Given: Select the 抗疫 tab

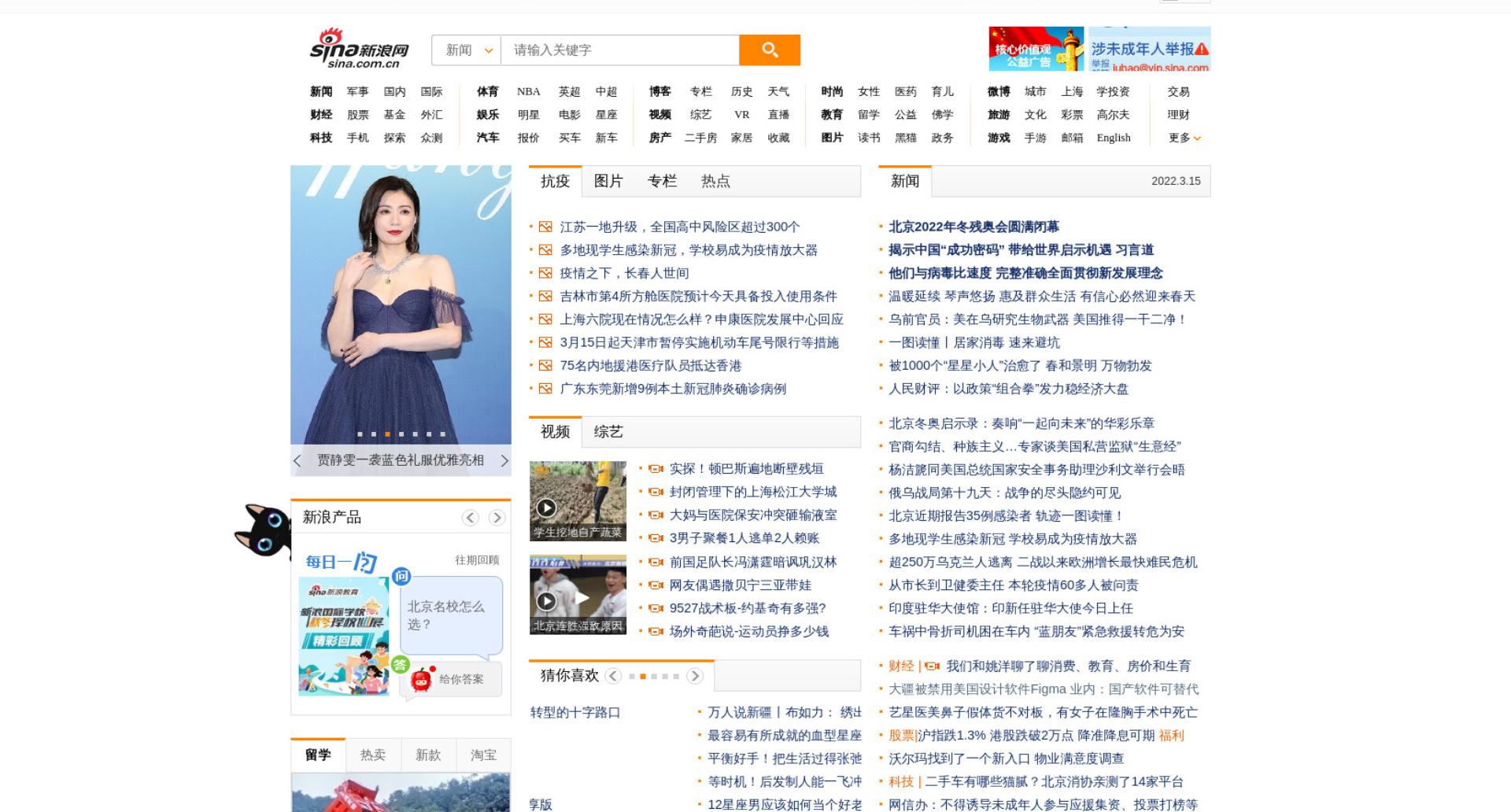Looking at the screenshot, I should (555, 181).
